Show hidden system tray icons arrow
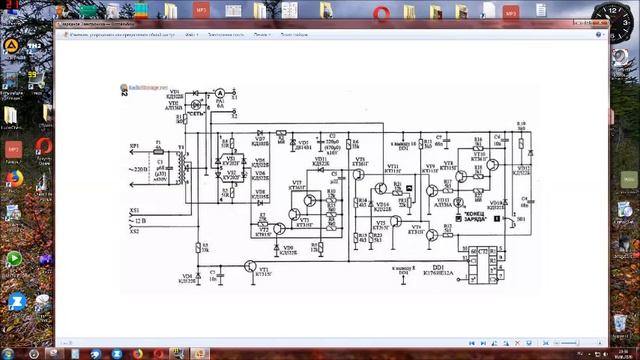 click(x=580, y=354)
